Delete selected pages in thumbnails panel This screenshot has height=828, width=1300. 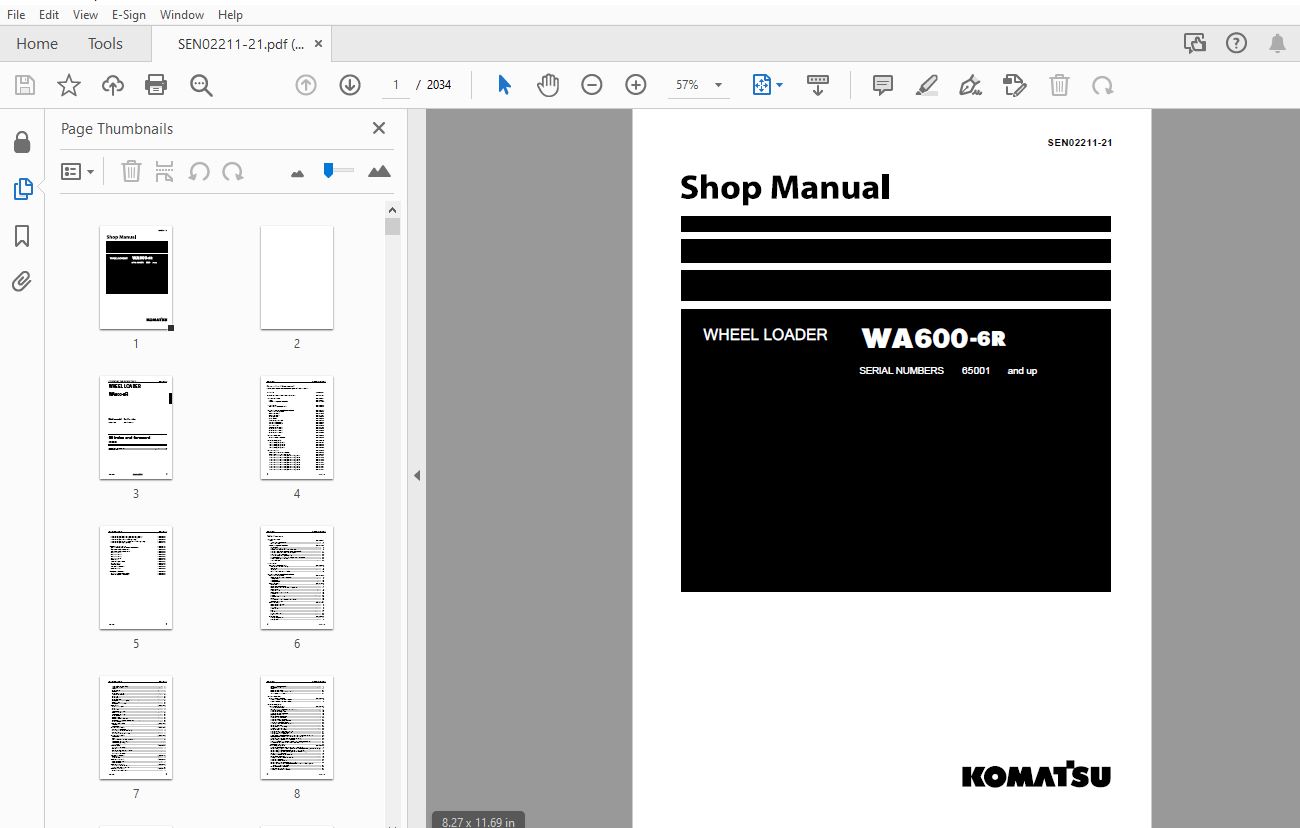point(131,172)
